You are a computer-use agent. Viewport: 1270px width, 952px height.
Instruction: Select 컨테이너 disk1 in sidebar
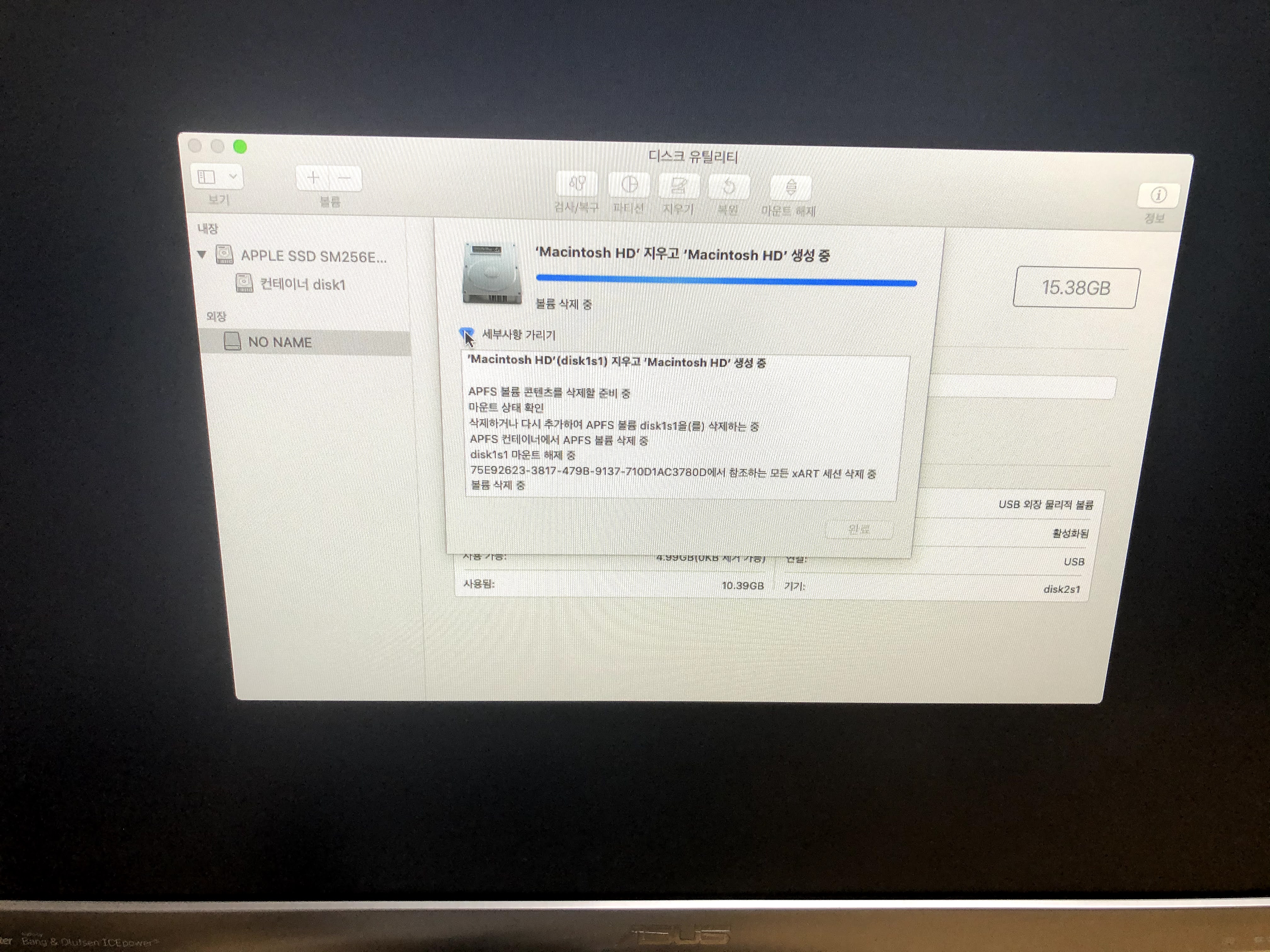[302, 284]
